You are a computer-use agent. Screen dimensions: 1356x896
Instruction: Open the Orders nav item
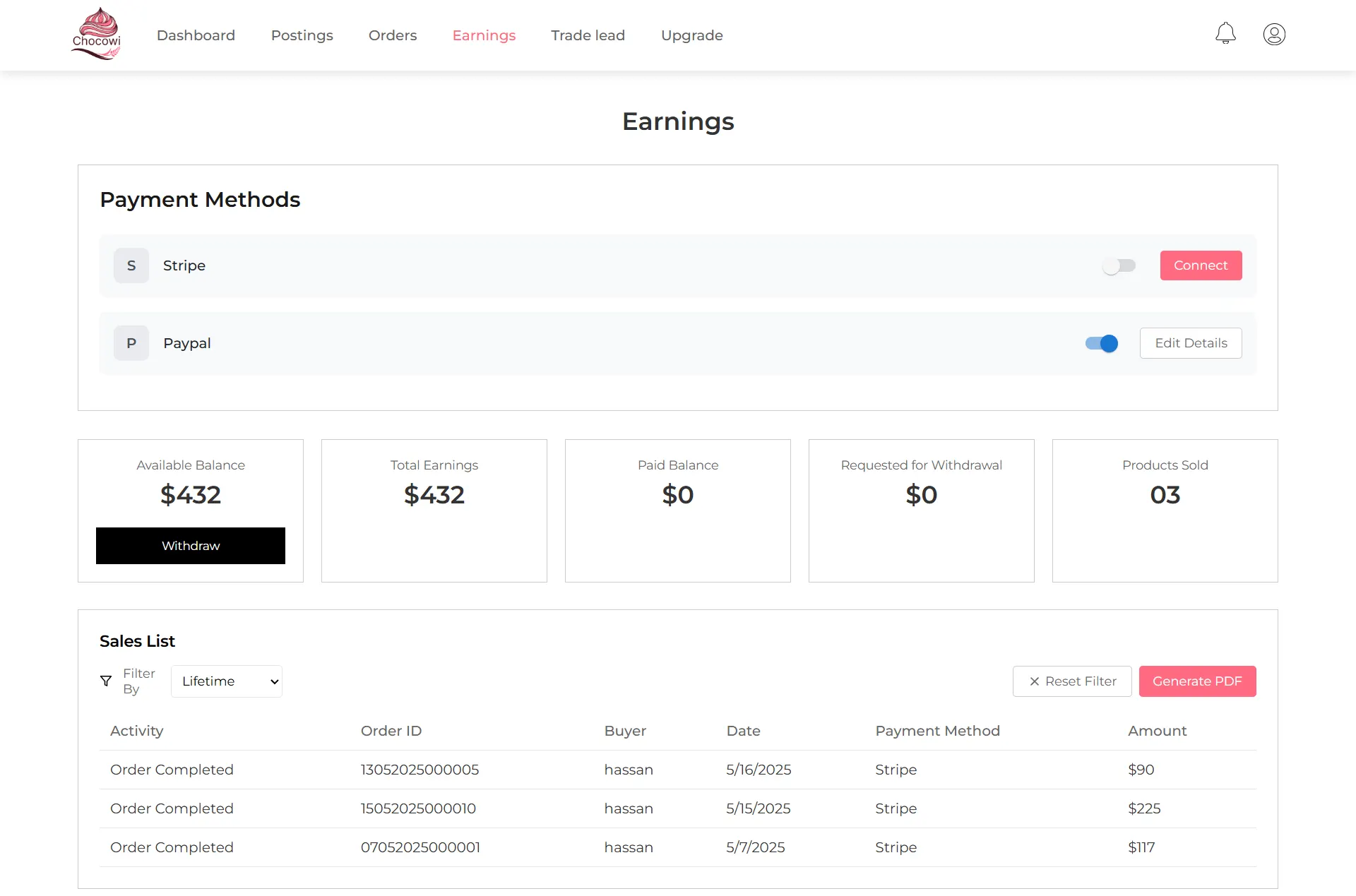pyautogui.click(x=393, y=35)
